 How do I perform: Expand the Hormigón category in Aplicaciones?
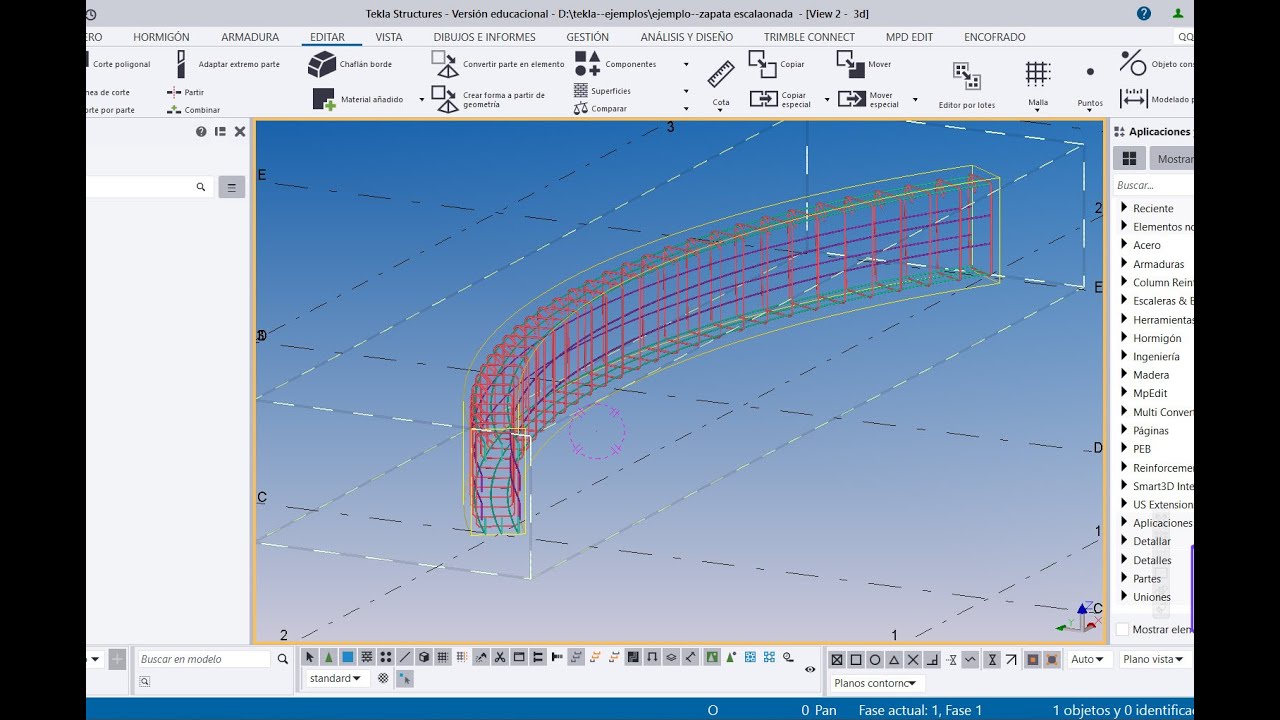1124,338
